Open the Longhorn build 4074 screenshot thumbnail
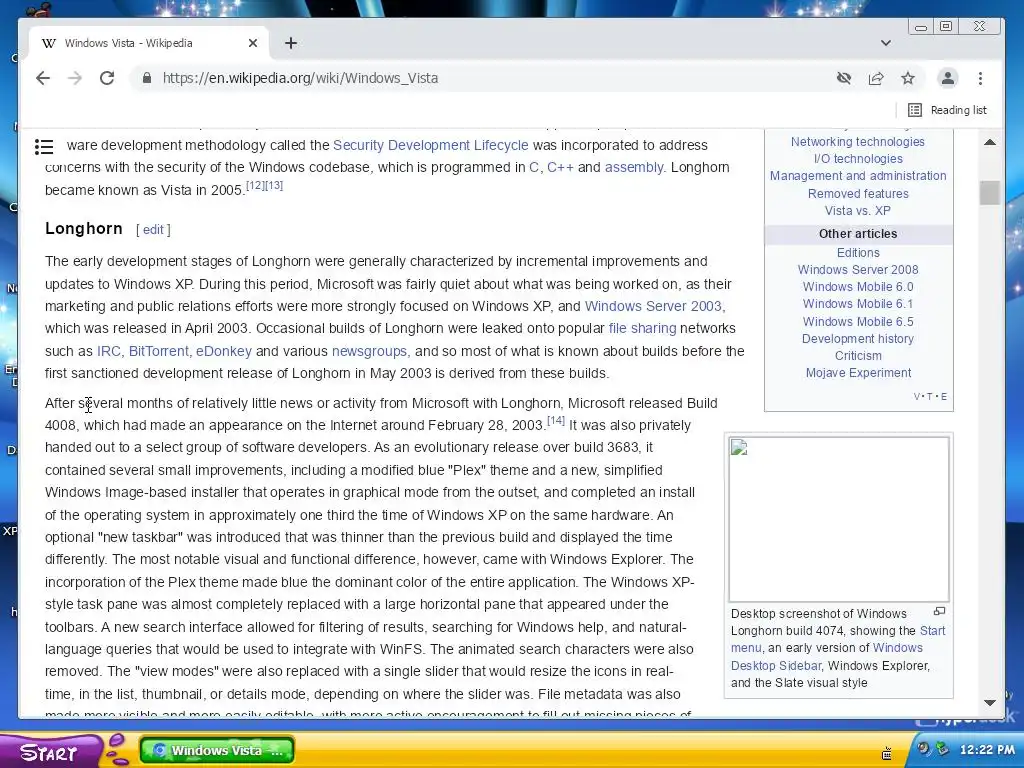Screen dimensions: 1024x768 click(839, 519)
